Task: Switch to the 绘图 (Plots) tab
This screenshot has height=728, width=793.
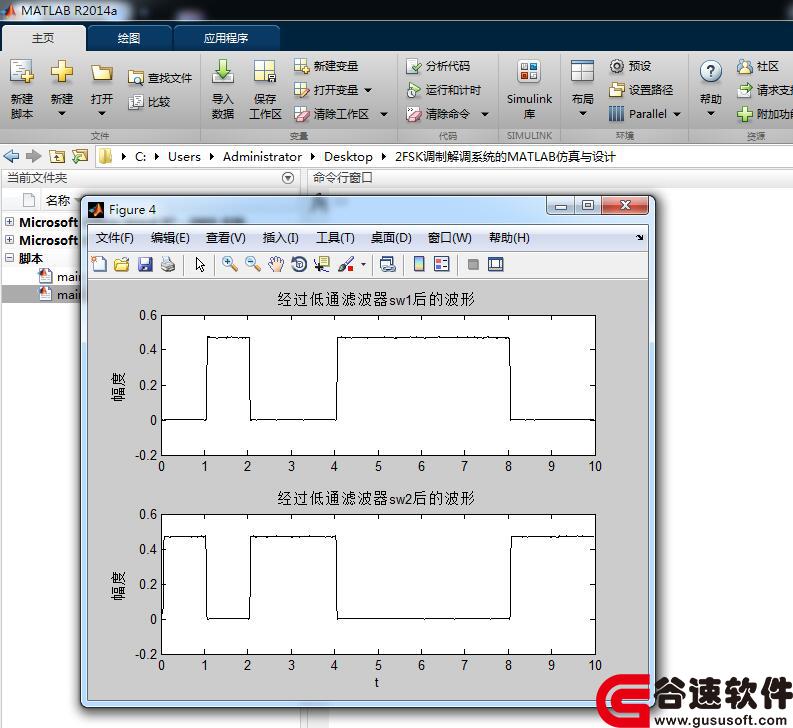Action: coord(129,38)
